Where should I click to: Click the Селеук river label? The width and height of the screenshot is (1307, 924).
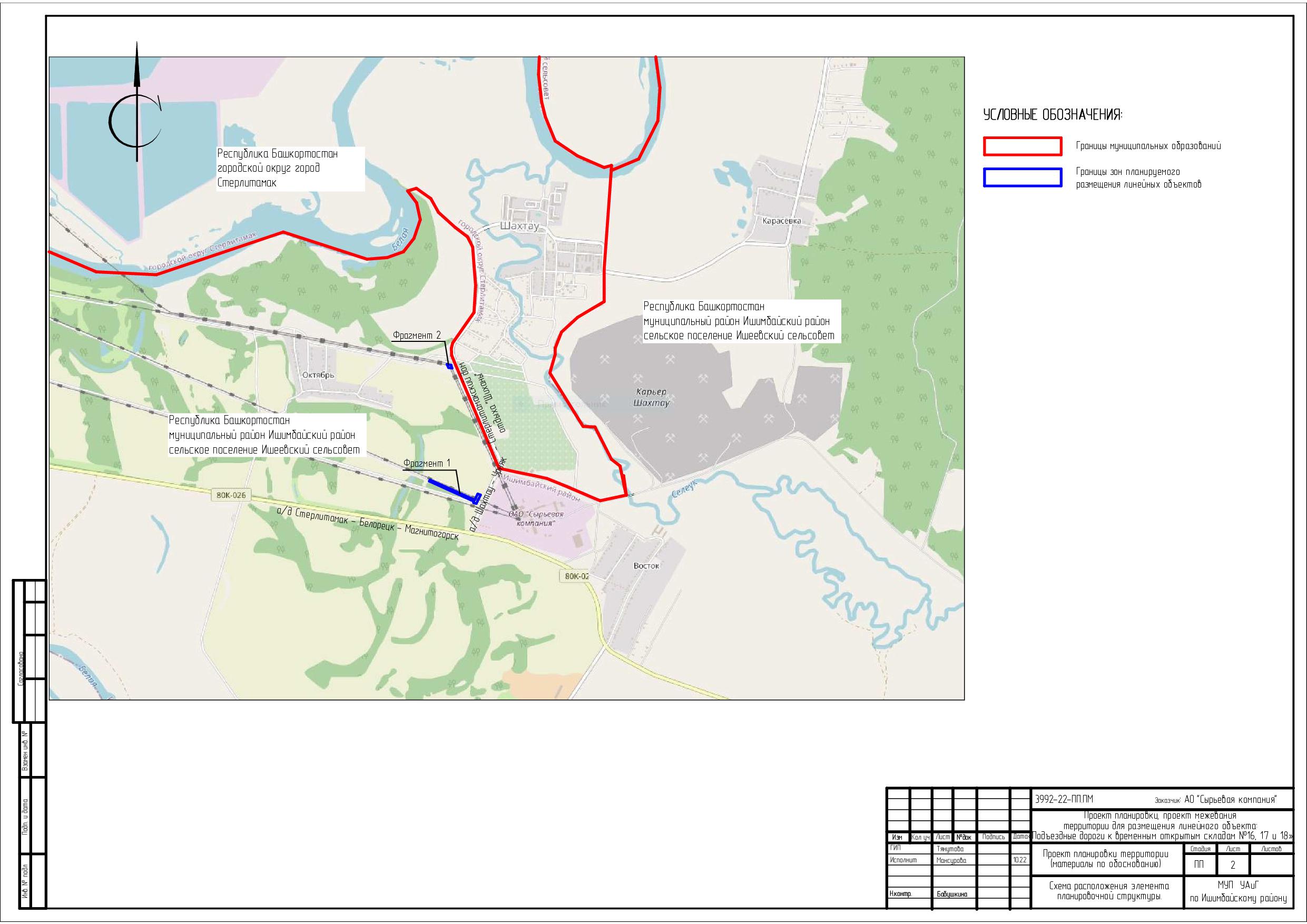(684, 489)
